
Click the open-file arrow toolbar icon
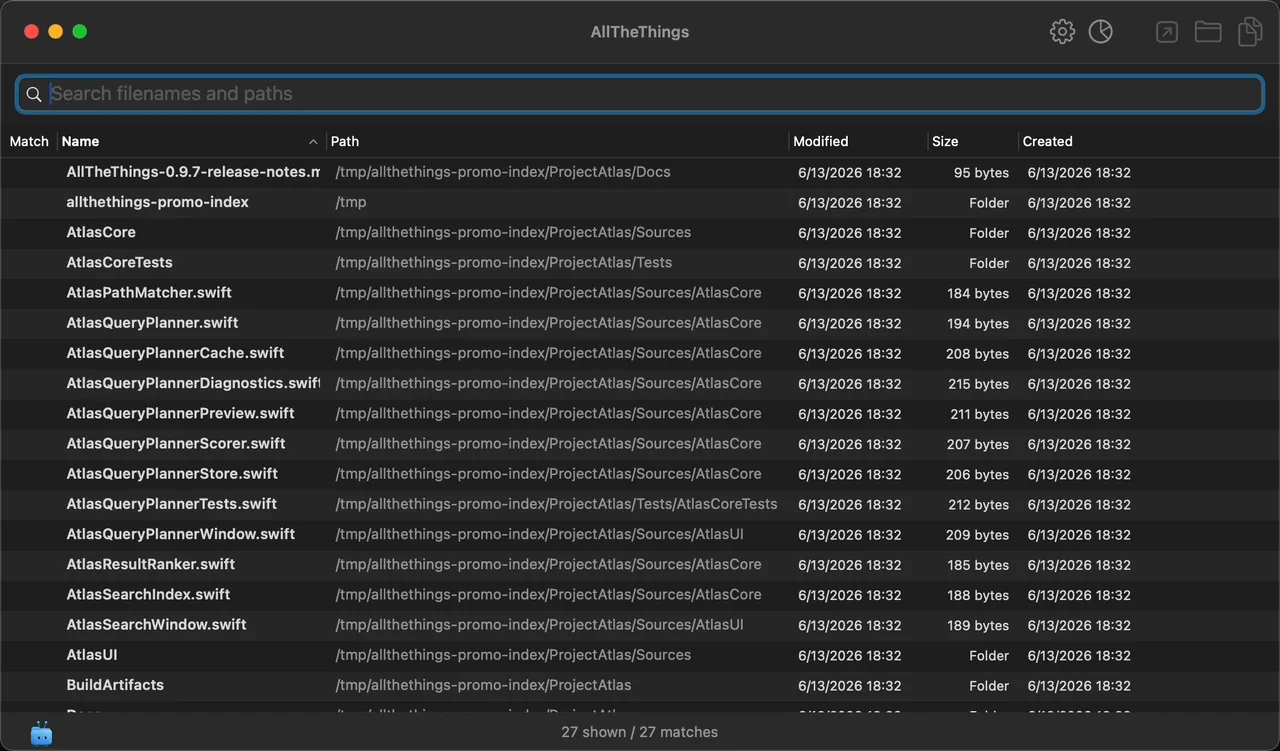coord(1166,32)
